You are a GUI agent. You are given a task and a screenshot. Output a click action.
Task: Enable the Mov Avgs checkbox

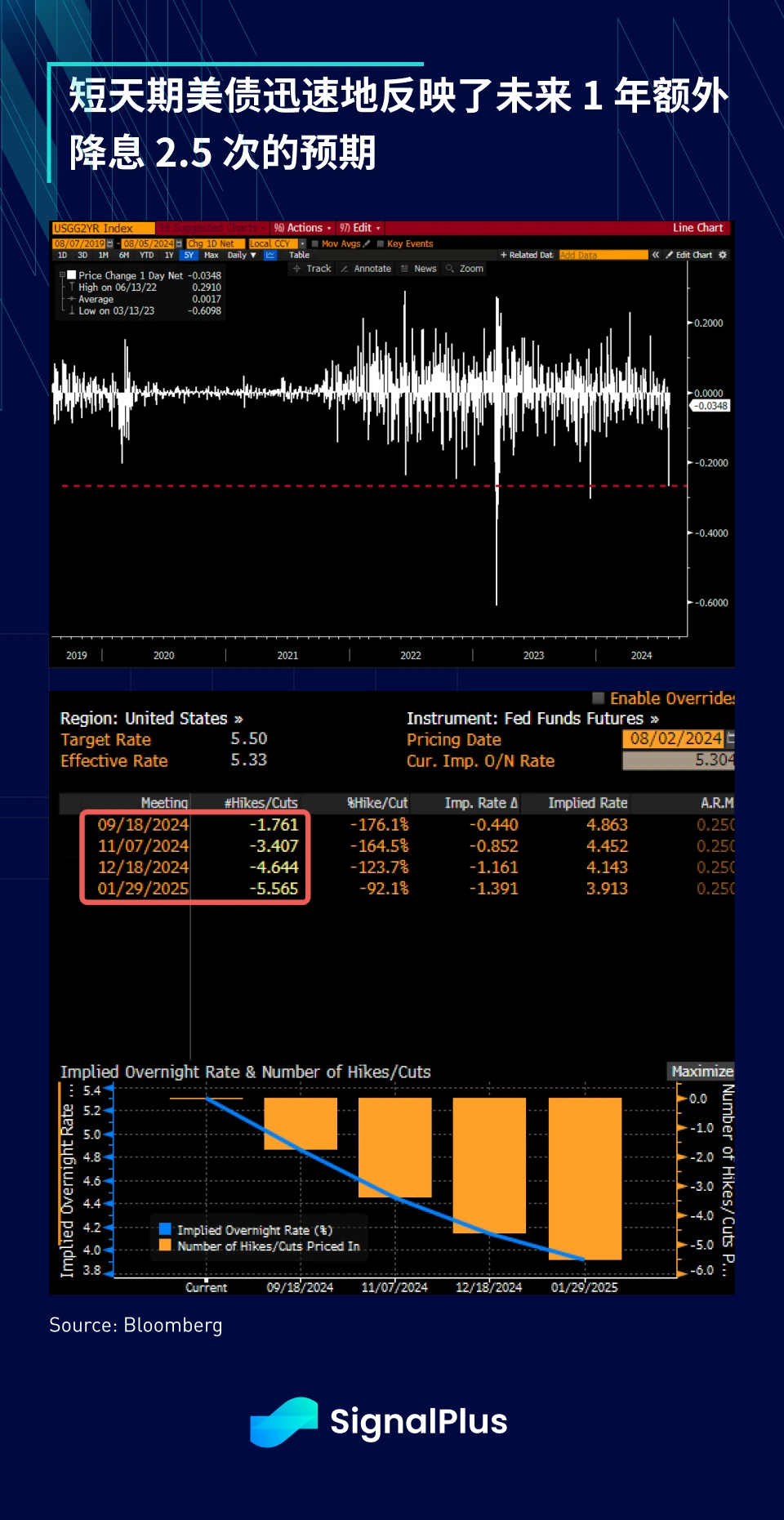point(315,243)
